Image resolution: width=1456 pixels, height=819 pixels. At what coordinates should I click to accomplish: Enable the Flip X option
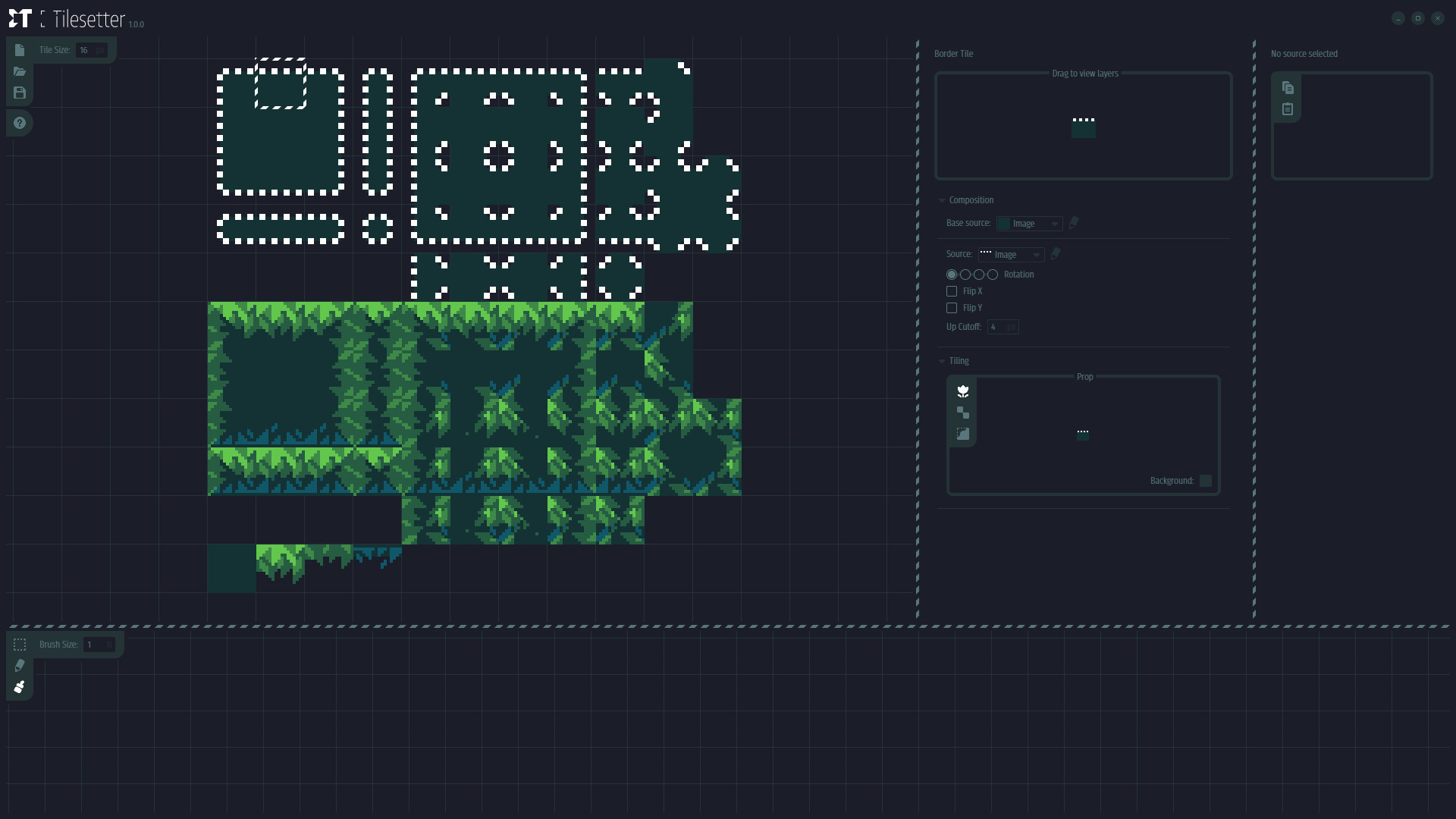tap(952, 291)
